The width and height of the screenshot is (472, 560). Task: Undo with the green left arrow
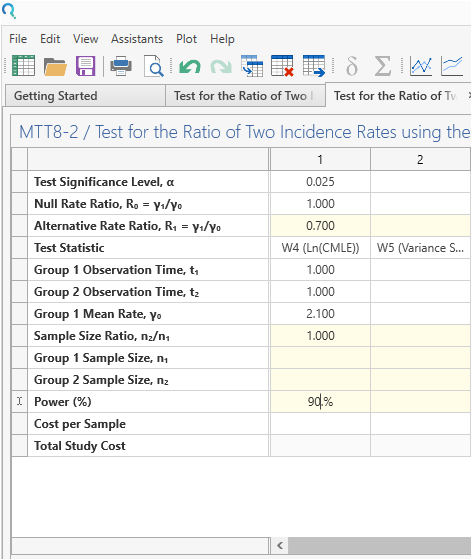point(190,67)
